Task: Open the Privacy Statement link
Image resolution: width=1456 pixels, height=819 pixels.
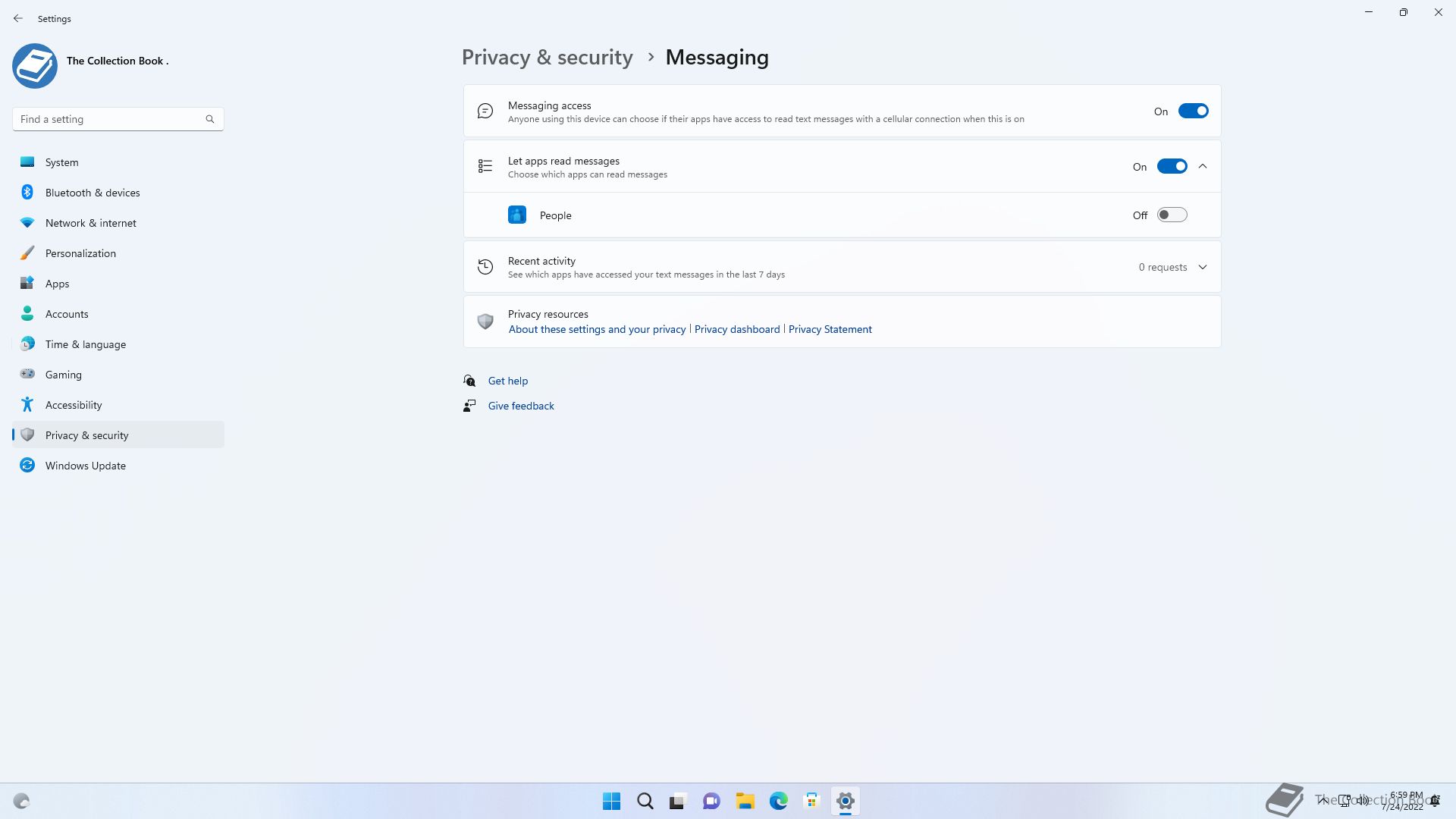Action: (830, 329)
